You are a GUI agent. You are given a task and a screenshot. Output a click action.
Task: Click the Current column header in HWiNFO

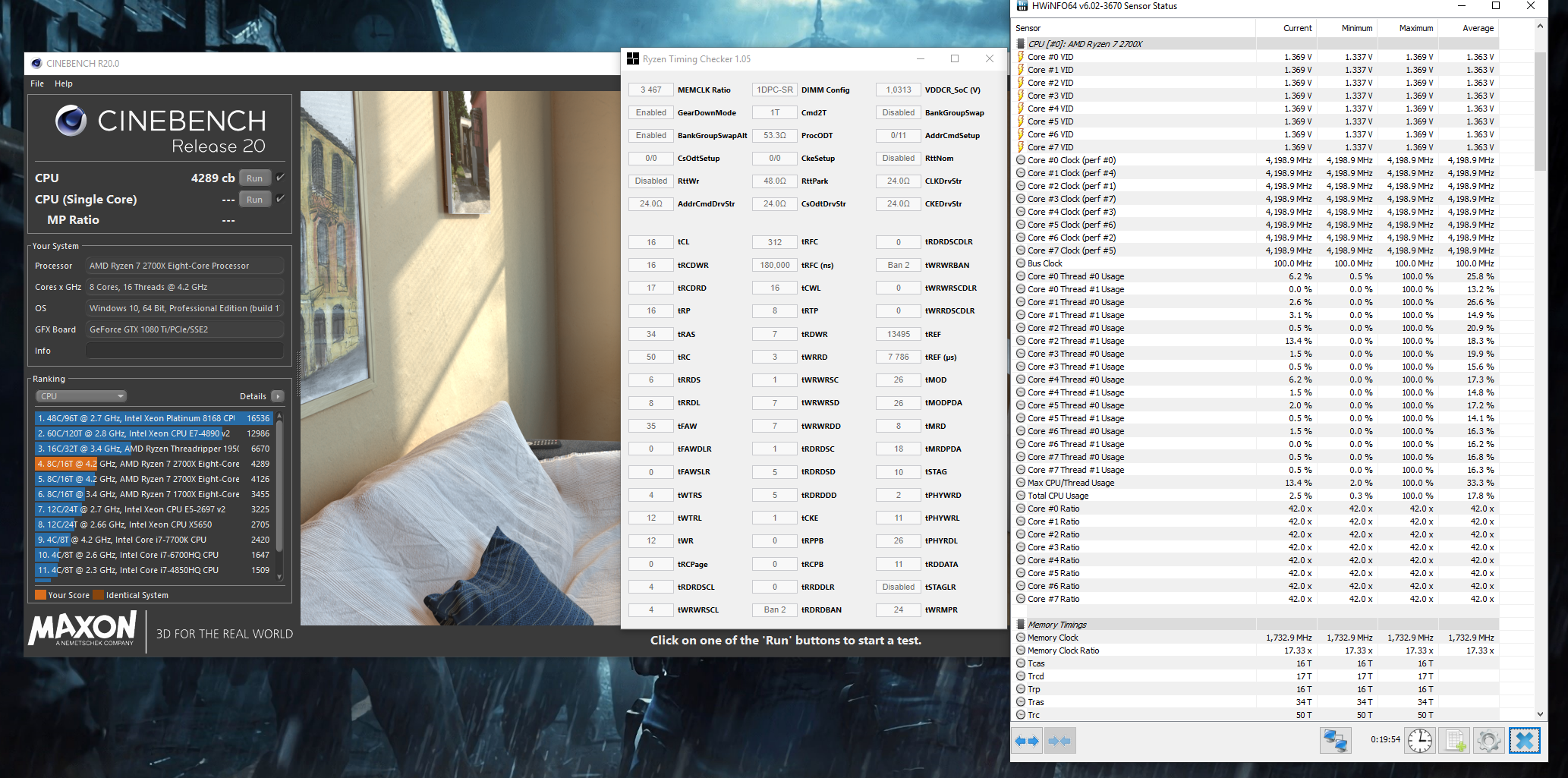point(1286,28)
